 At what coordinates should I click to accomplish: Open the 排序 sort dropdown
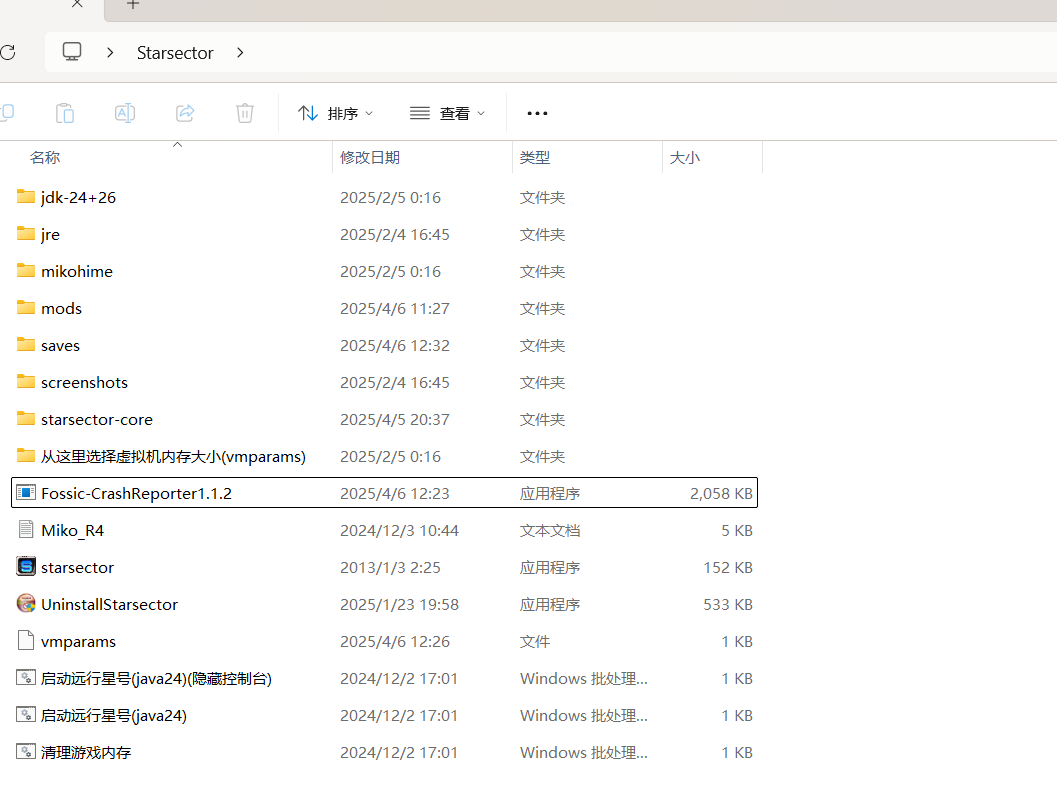336,113
